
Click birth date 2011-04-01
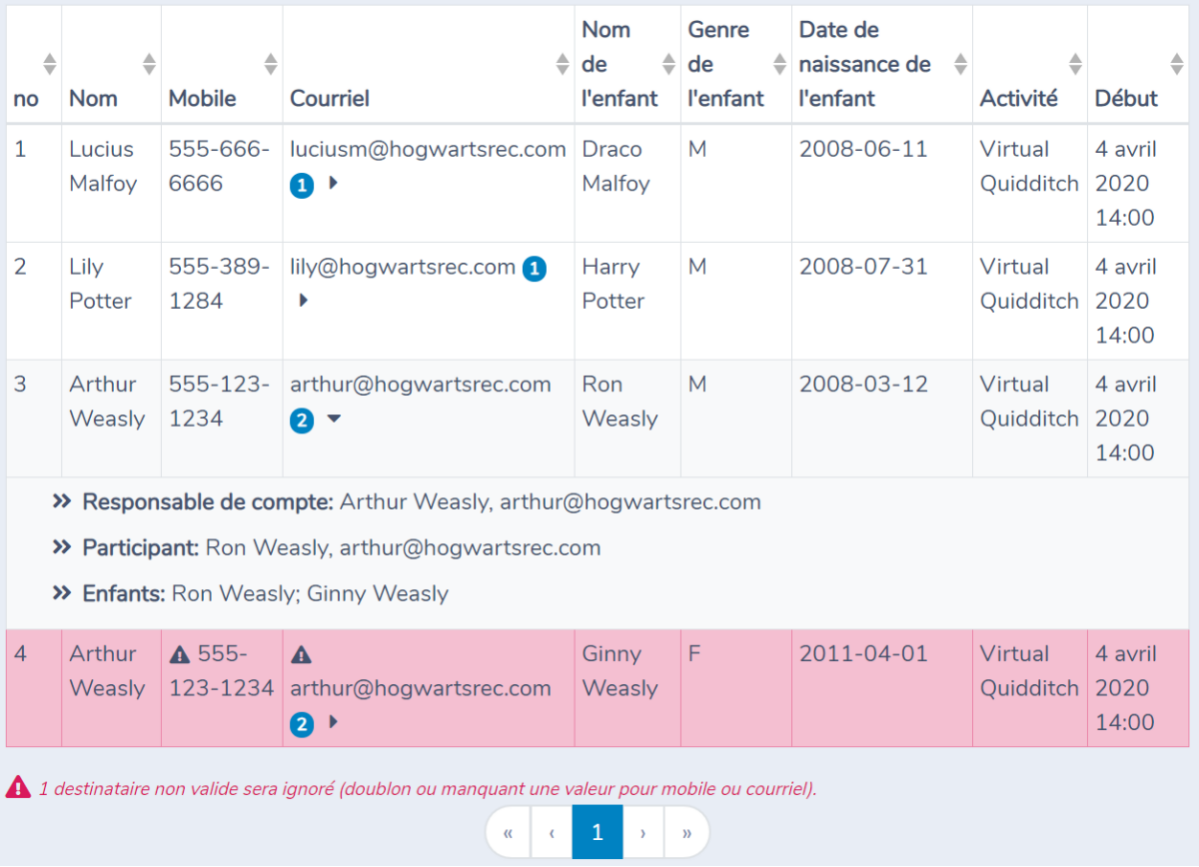pyautogui.click(x=863, y=654)
